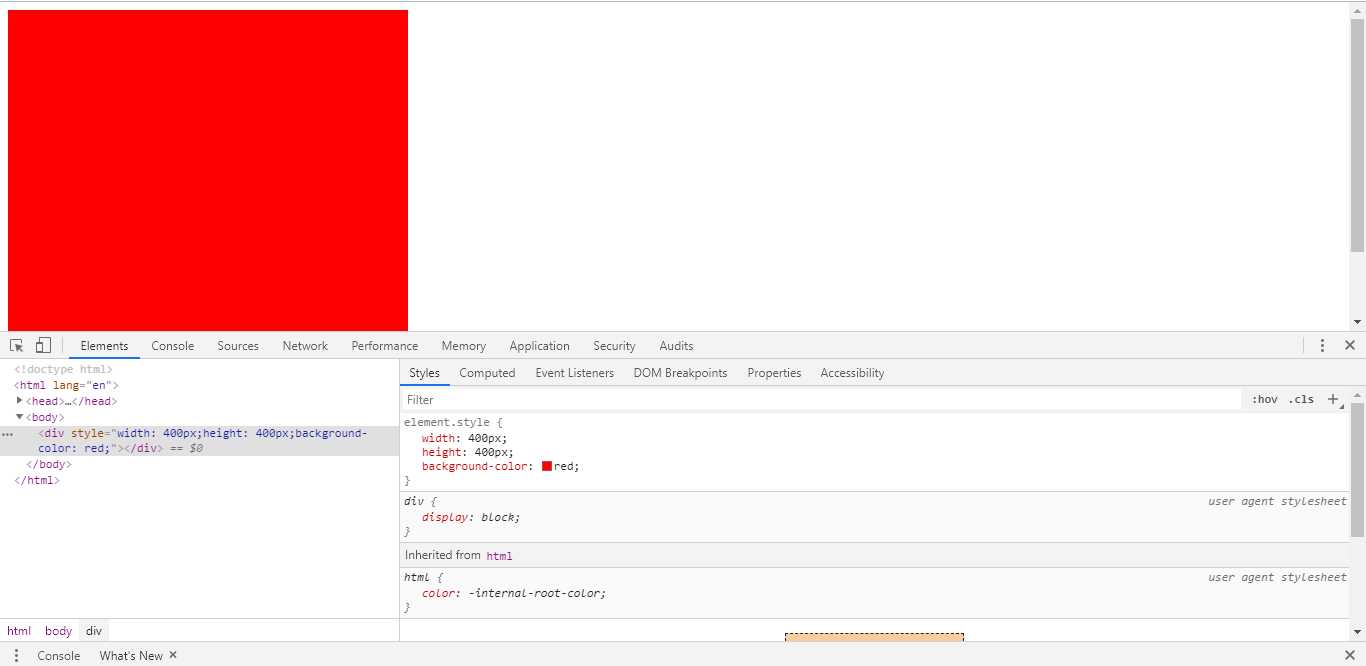This screenshot has height=666, width=1366.
Task: Toggle the .cls class editor button
Action: (1301, 399)
